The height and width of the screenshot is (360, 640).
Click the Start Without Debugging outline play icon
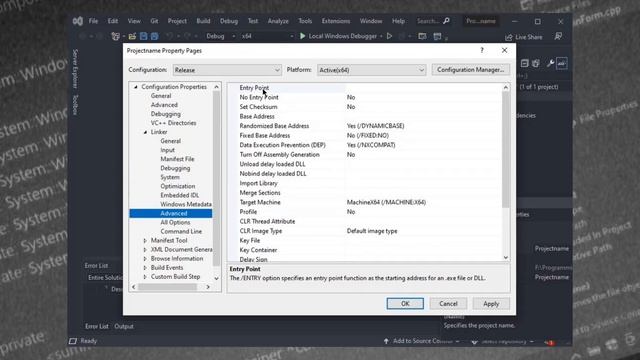pyautogui.click(x=389, y=36)
